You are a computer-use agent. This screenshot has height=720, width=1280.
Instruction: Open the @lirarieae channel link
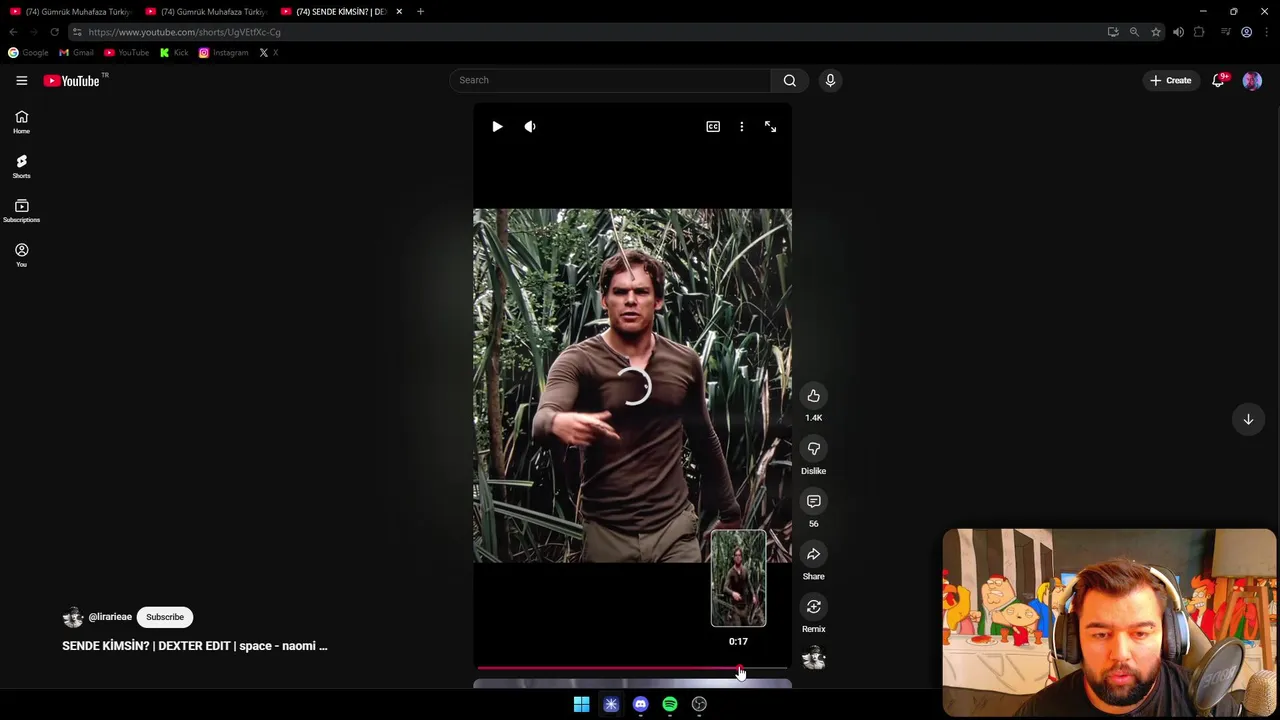tap(110, 617)
